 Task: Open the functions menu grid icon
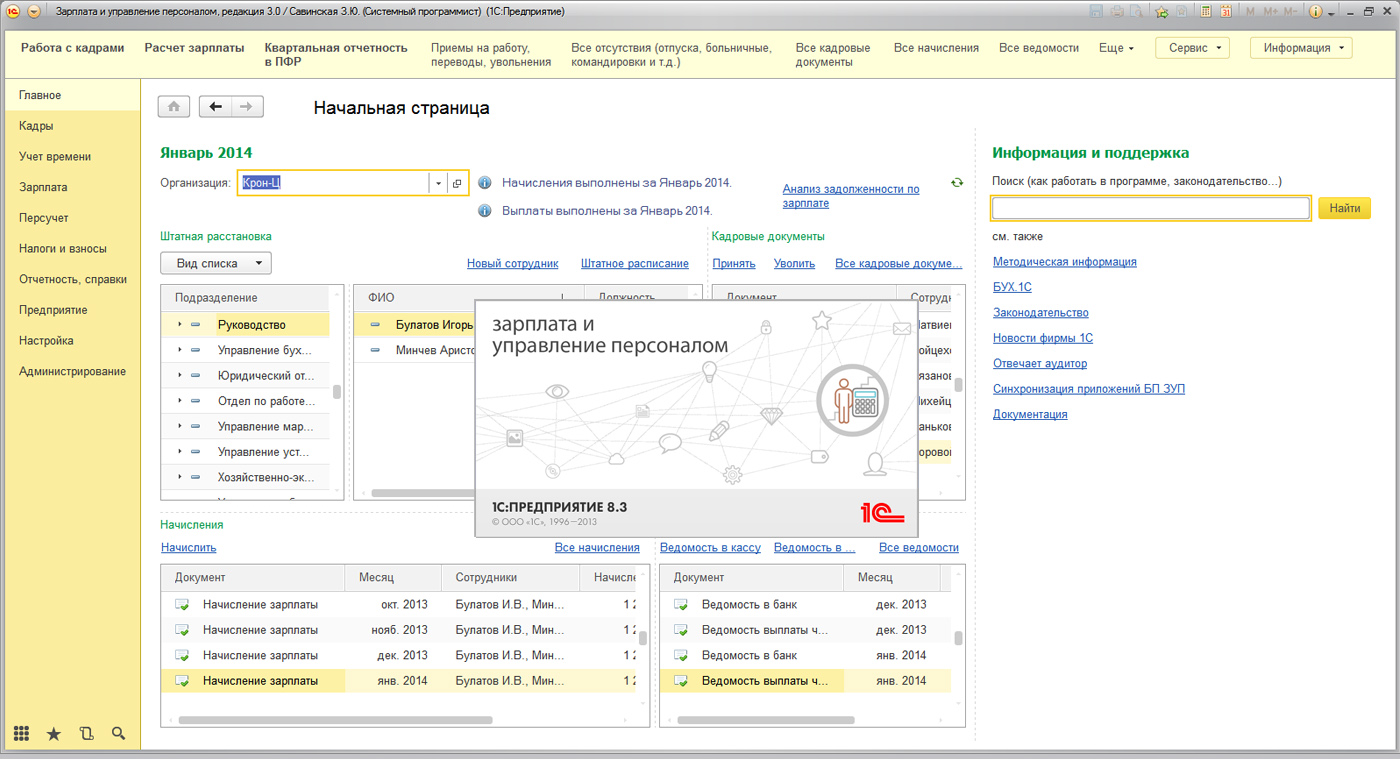21,733
